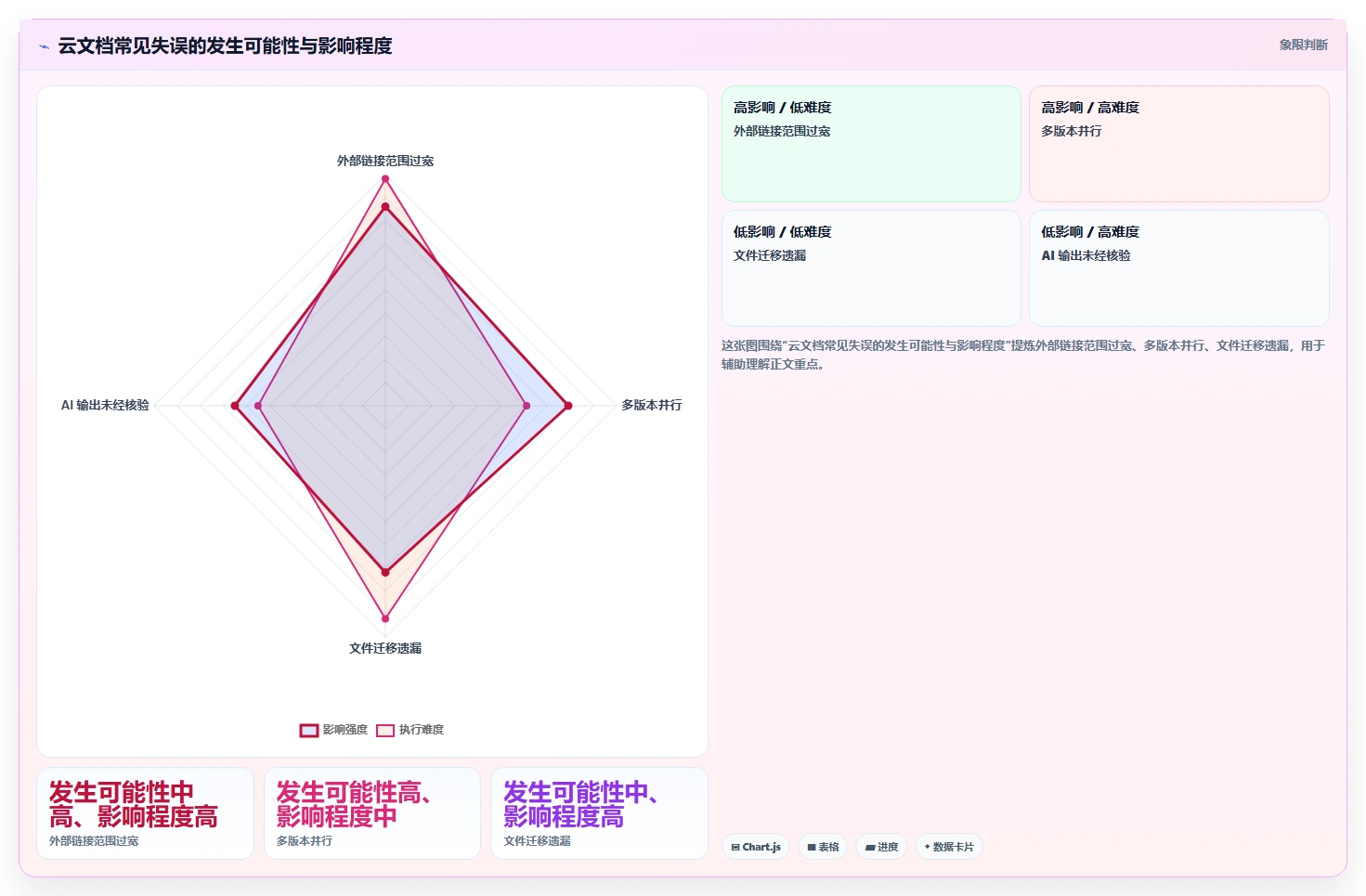Open the 高影响 / 低难度 quadrant card
1366x896 pixels.
pyautogui.click(x=871, y=144)
